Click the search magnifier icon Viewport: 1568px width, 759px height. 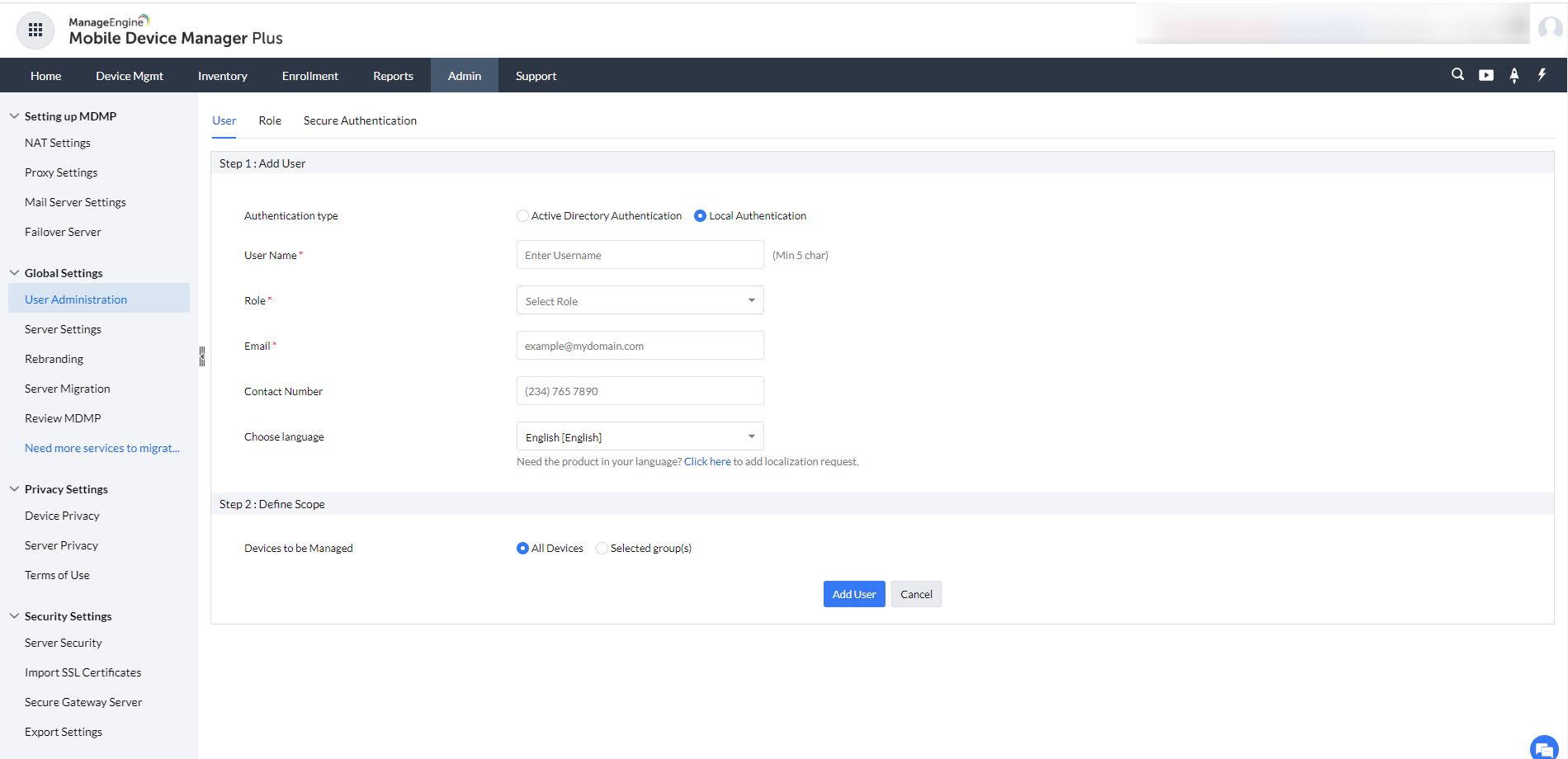coord(1458,74)
